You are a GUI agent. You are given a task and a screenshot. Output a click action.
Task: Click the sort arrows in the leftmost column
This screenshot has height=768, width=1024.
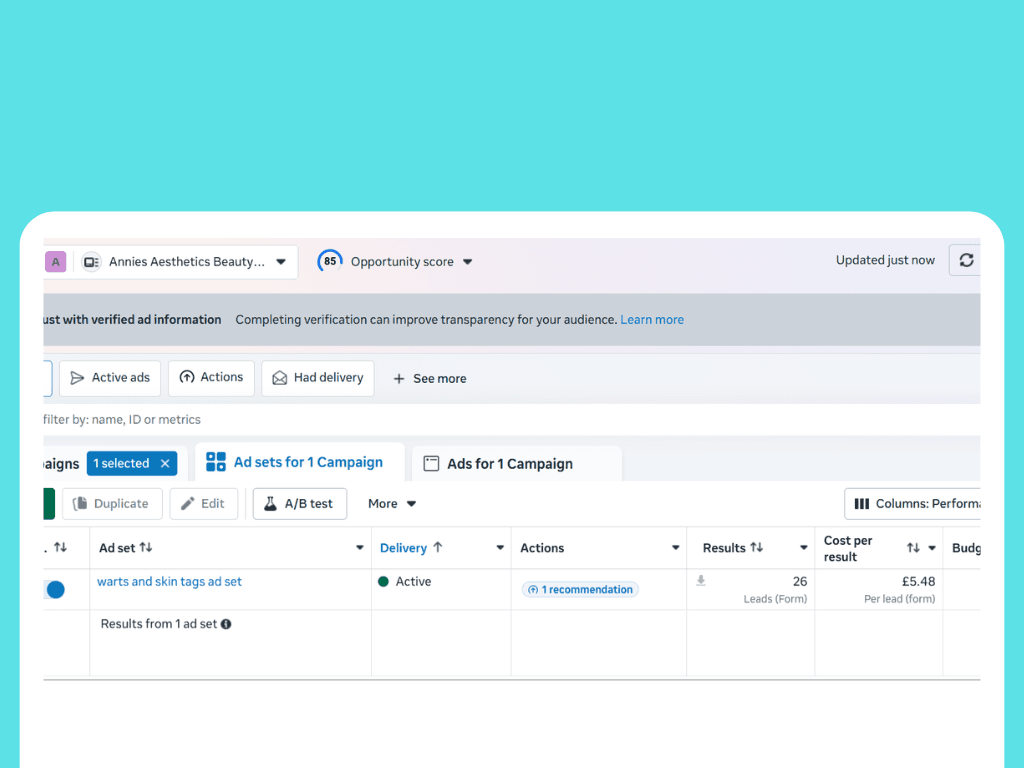coord(61,548)
